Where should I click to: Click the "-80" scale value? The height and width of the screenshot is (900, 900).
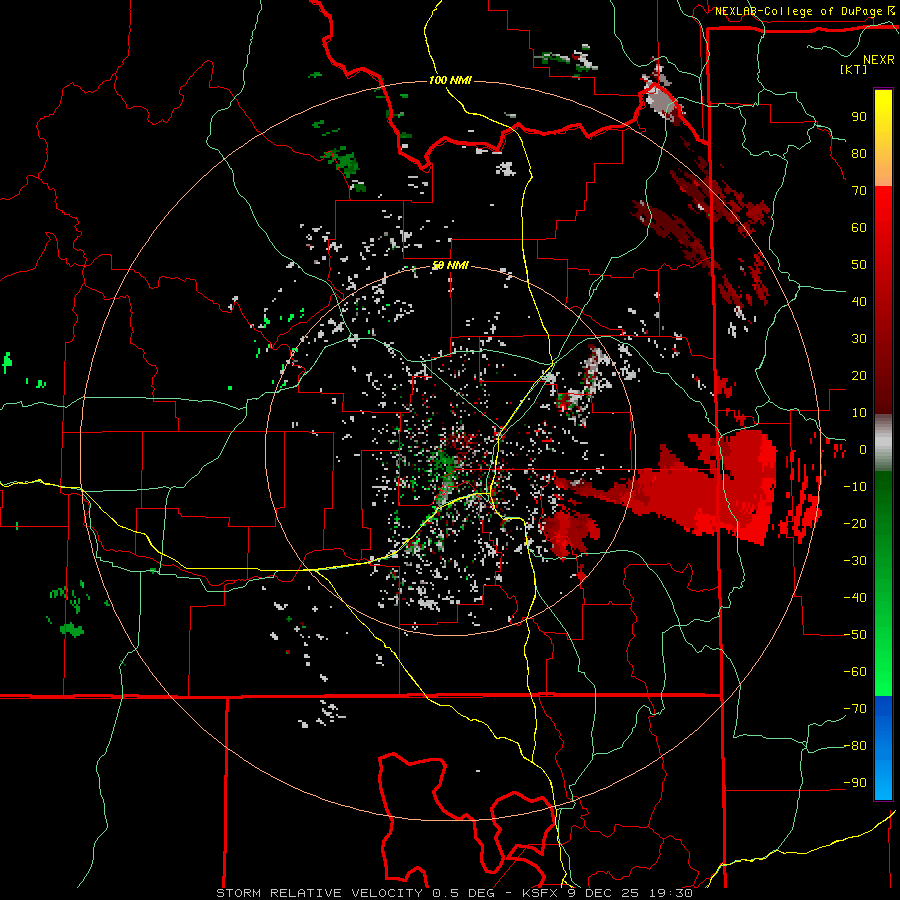click(855, 746)
